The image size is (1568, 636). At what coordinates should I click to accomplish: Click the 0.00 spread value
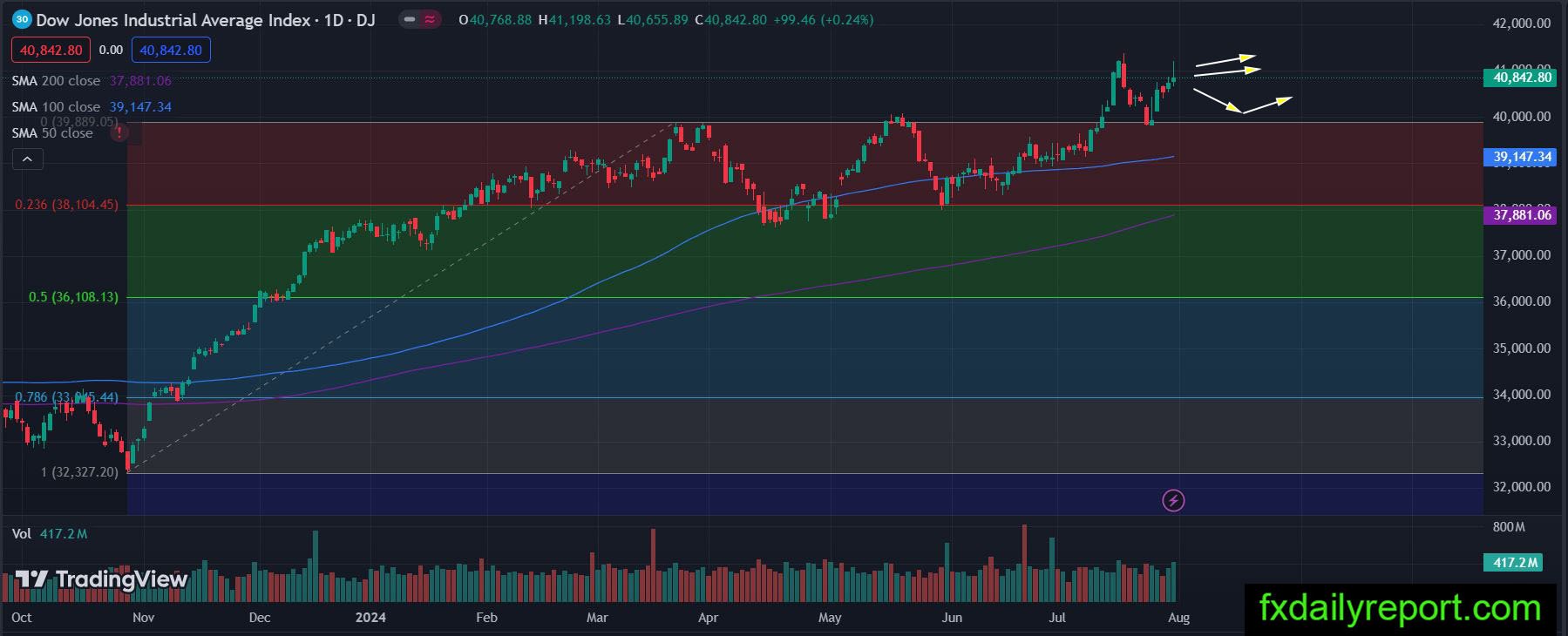[111, 51]
